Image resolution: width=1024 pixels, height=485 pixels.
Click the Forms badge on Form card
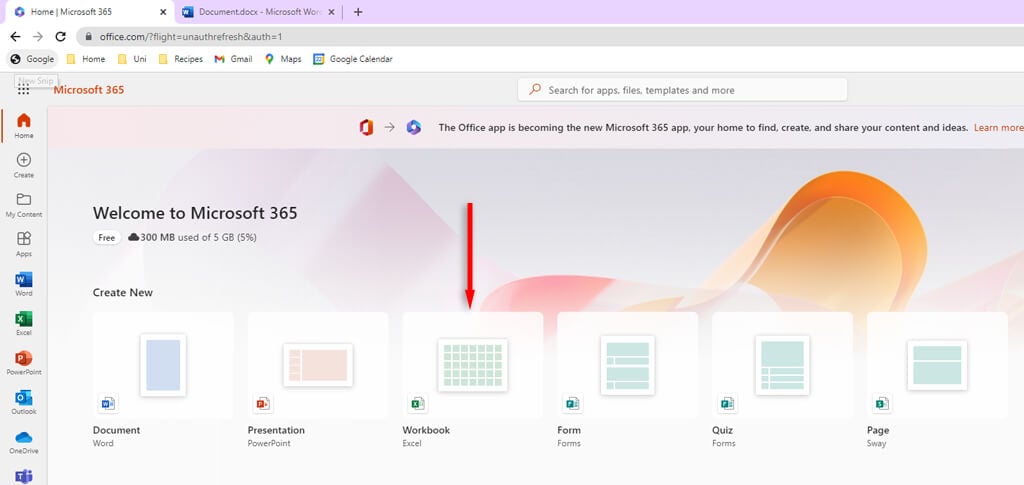pos(572,404)
